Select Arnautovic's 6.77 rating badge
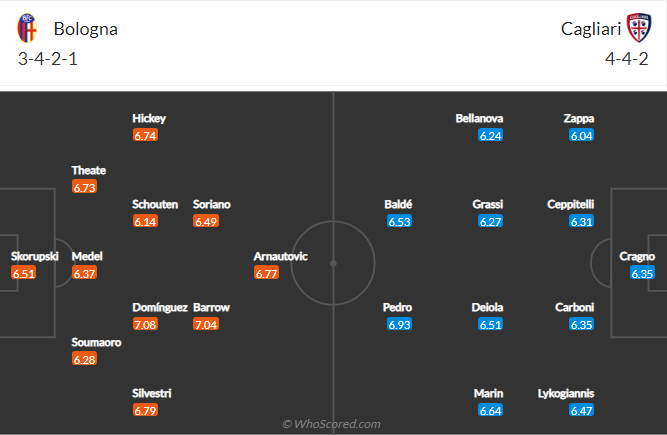This screenshot has width=667, height=435. (x=266, y=273)
